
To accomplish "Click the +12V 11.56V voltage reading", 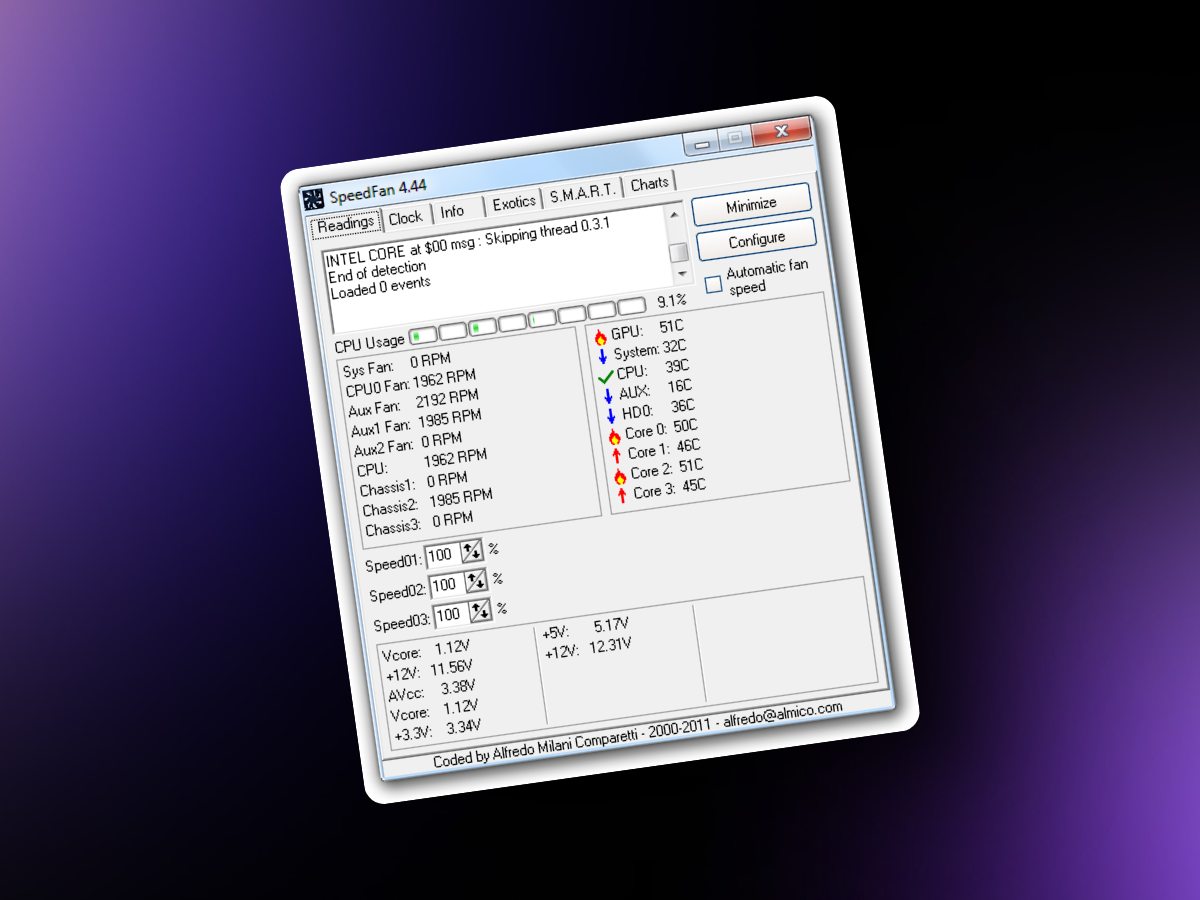I will pyautogui.click(x=429, y=672).
